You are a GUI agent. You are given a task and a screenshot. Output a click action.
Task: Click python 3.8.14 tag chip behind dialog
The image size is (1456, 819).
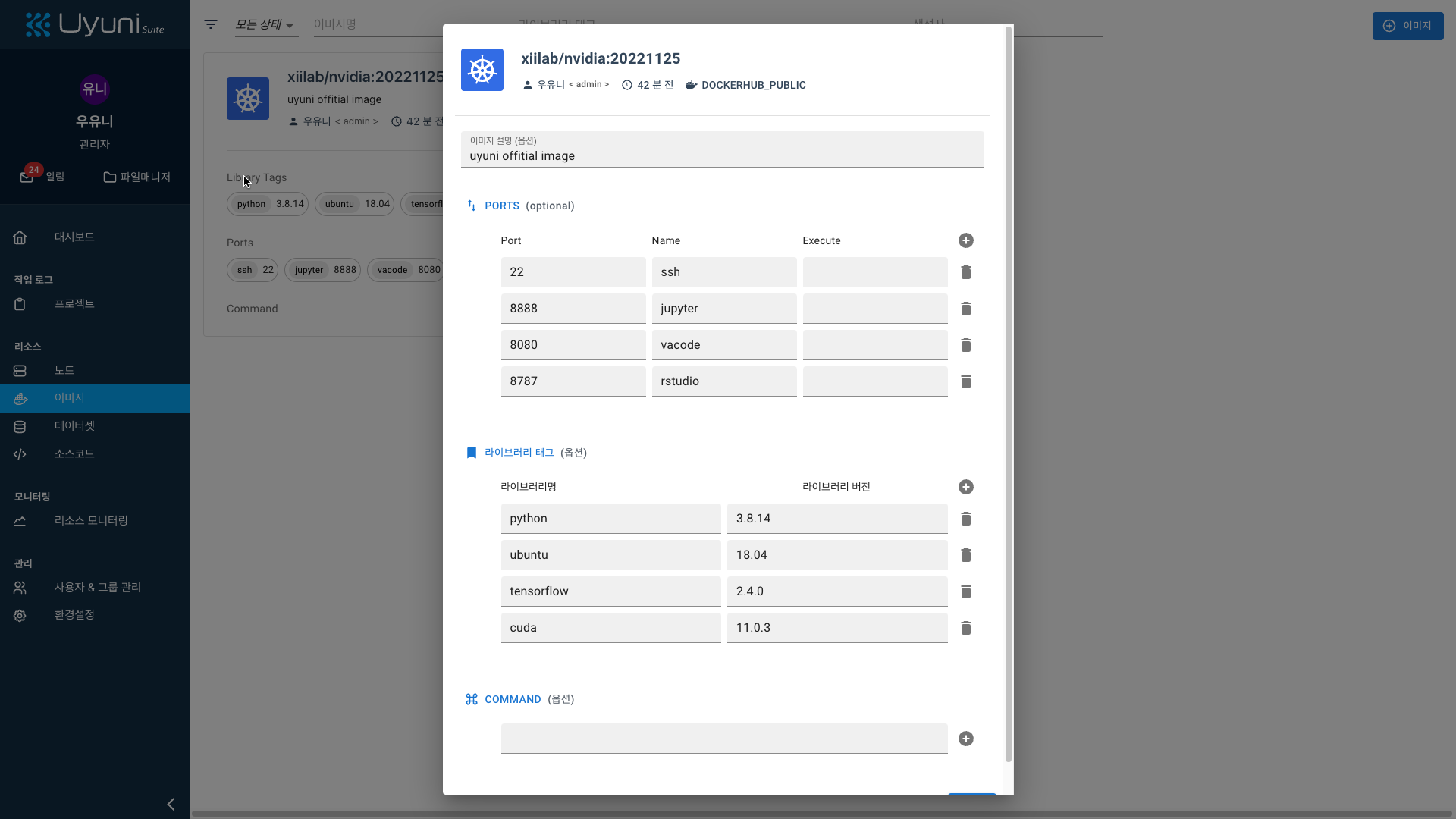coord(268,204)
